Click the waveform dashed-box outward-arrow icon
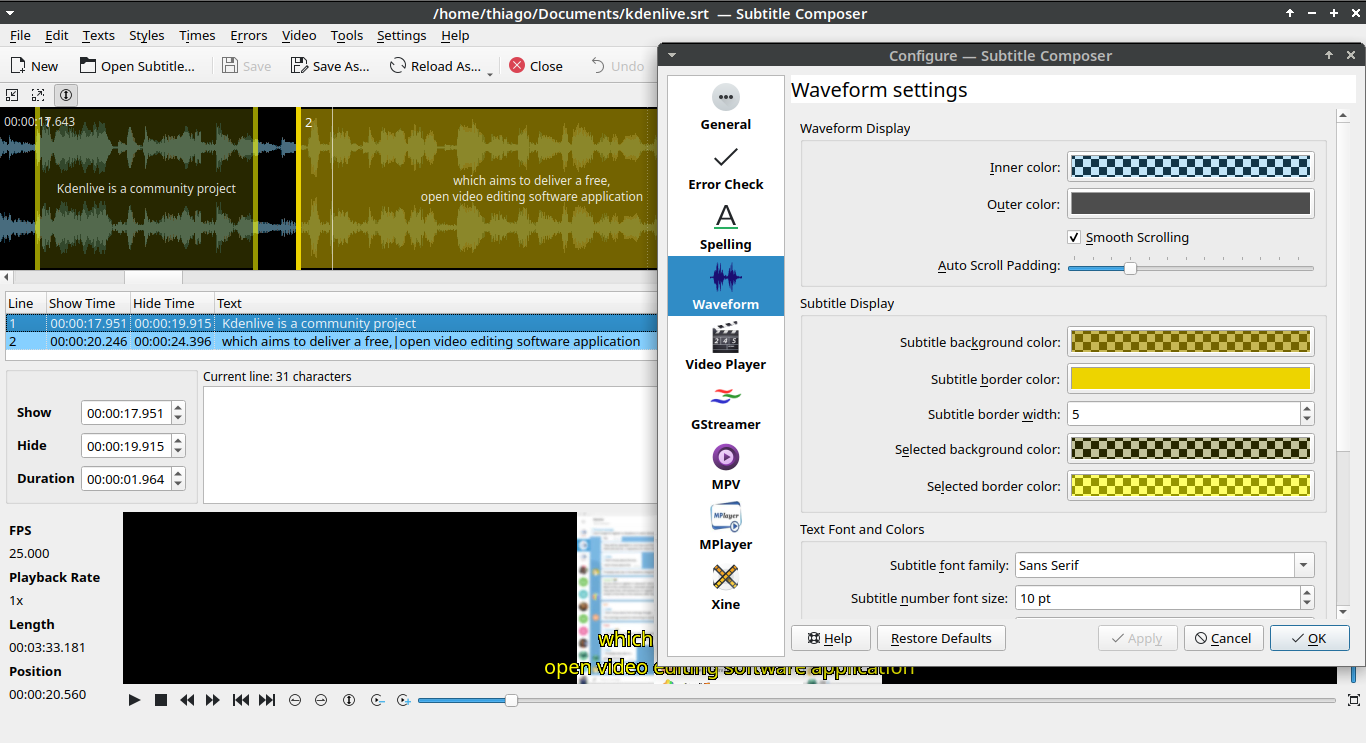The image size is (1366, 743). pyautogui.click(x=38, y=95)
